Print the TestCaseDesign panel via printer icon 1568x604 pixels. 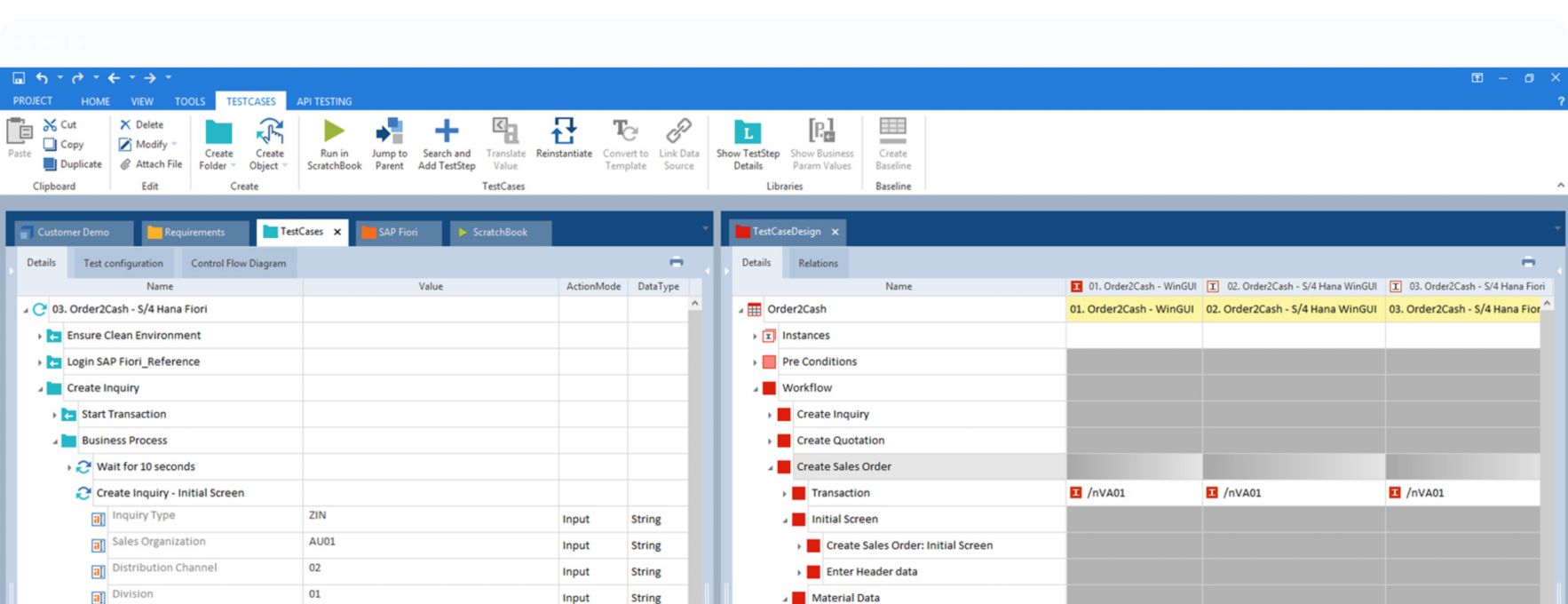click(1527, 262)
